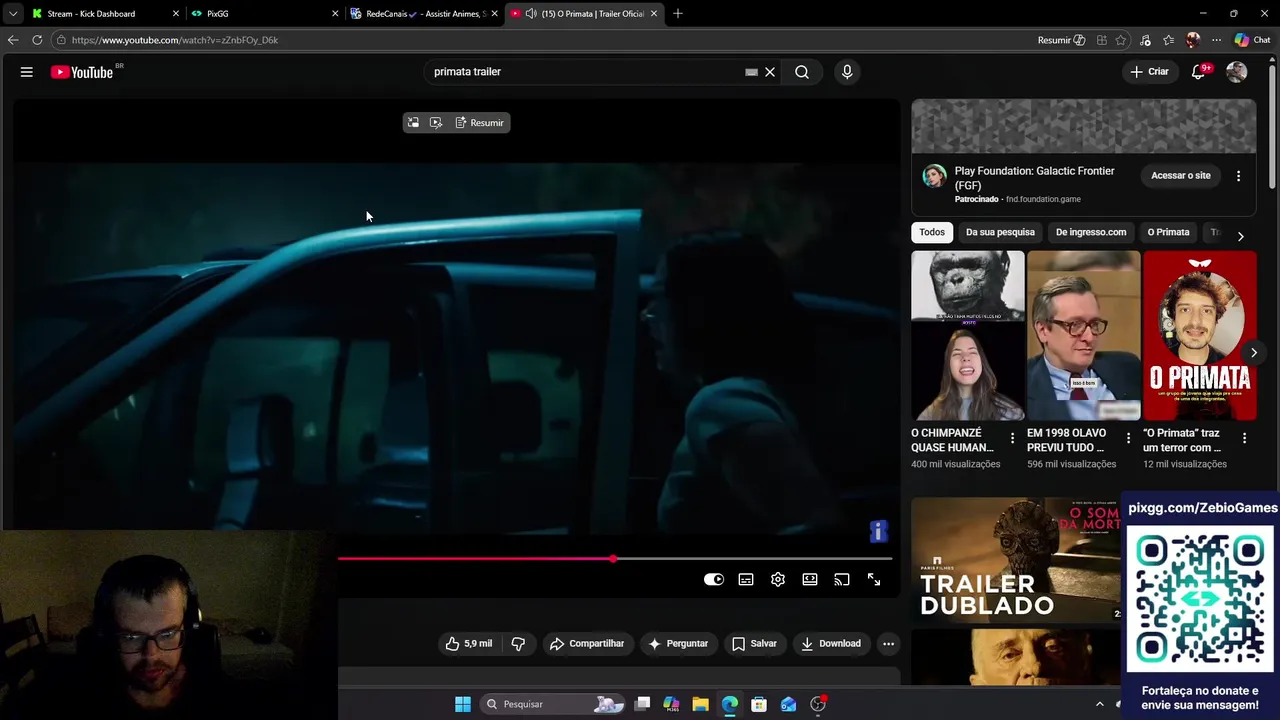Switch to theater mode
Screen dimensions: 1280x720
pos(810,580)
